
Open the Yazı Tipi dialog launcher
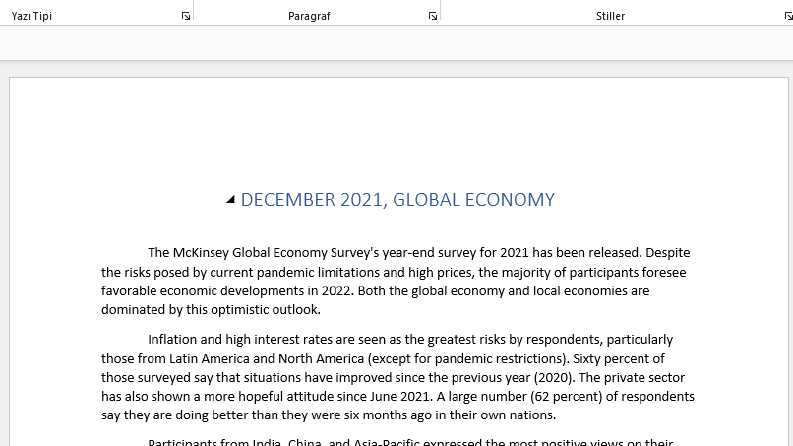point(186,16)
